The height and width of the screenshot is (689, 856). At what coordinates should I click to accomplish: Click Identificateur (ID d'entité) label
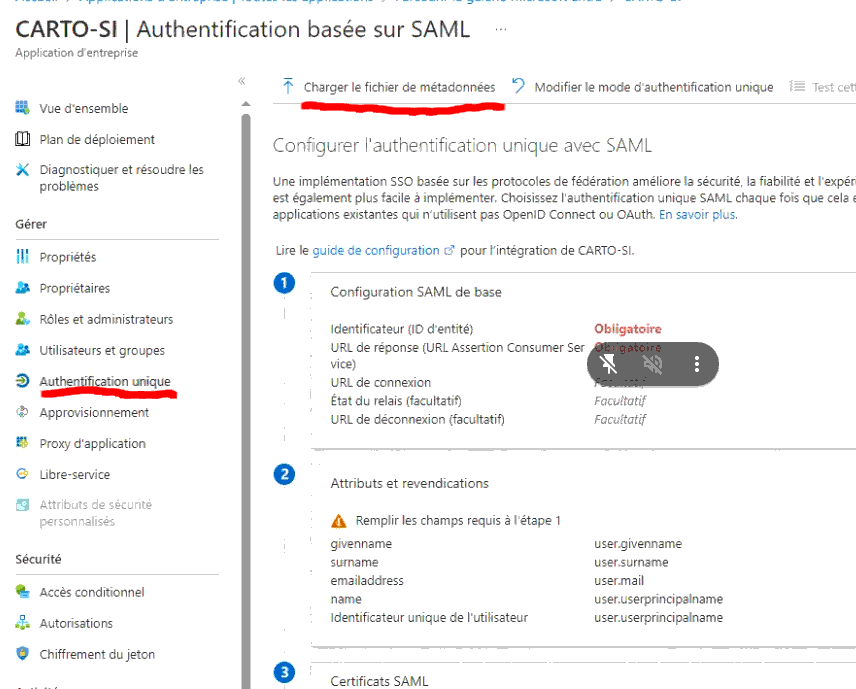[402, 329]
